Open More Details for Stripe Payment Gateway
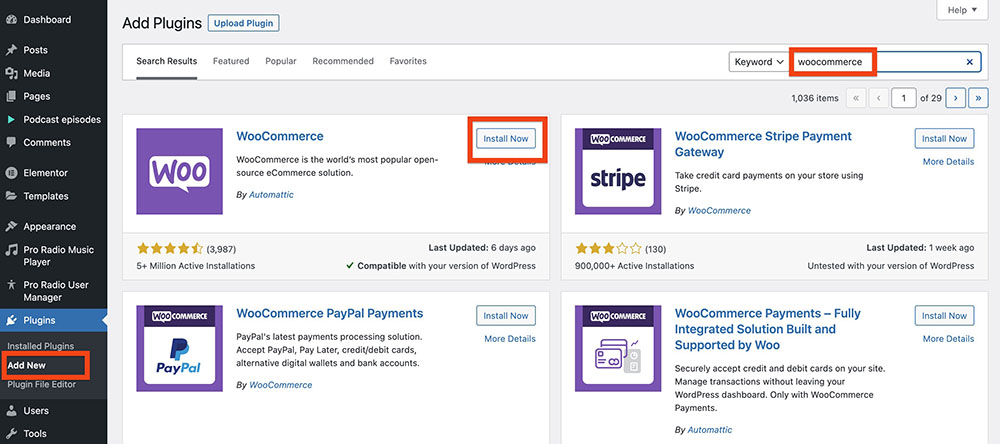Screen dimensions: 1000x444 [948, 162]
